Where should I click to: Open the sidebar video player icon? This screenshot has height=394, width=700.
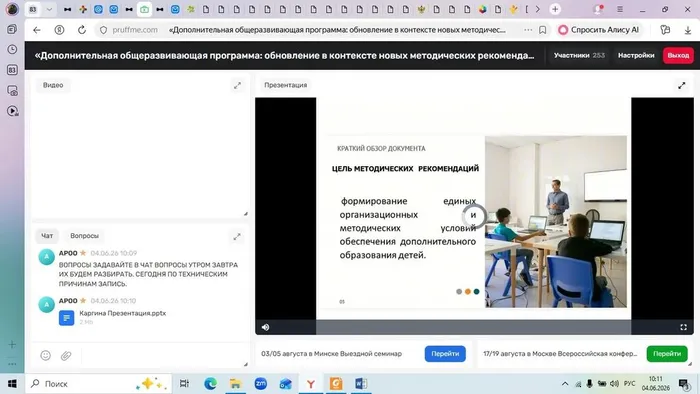(x=12, y=111)
